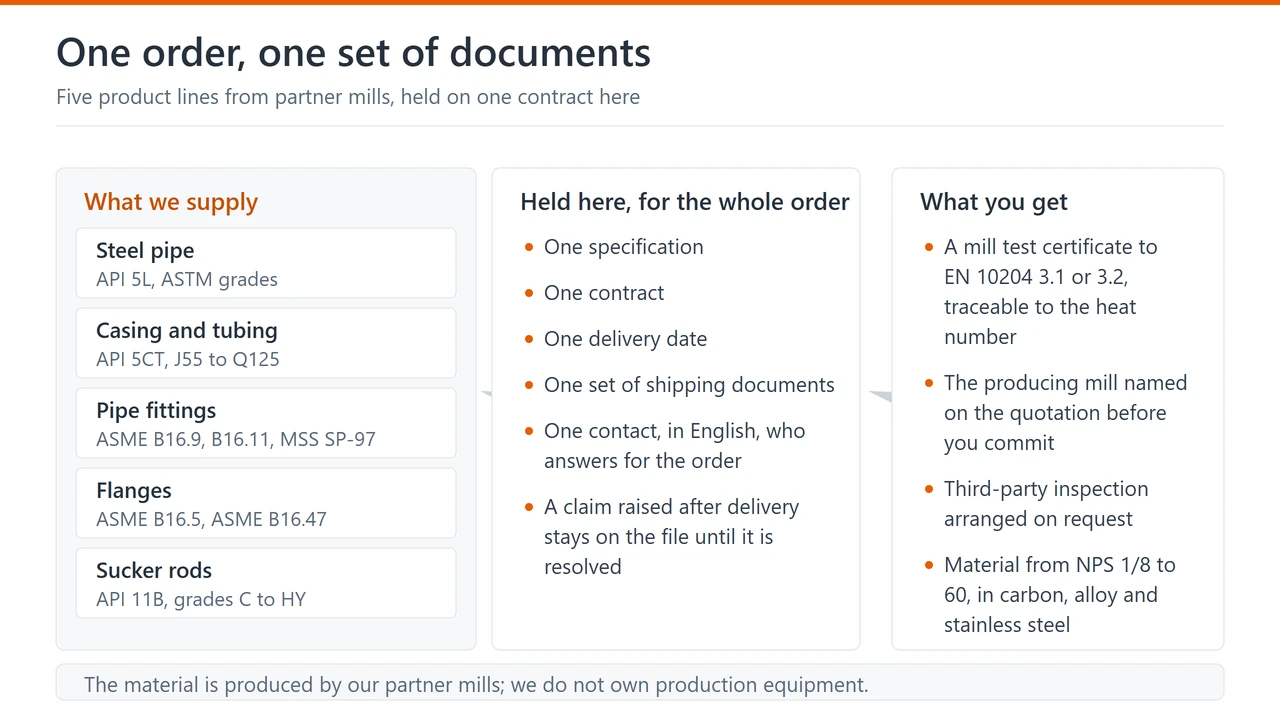Select the 'Sucker rods' card title

[x=154, y=571]
